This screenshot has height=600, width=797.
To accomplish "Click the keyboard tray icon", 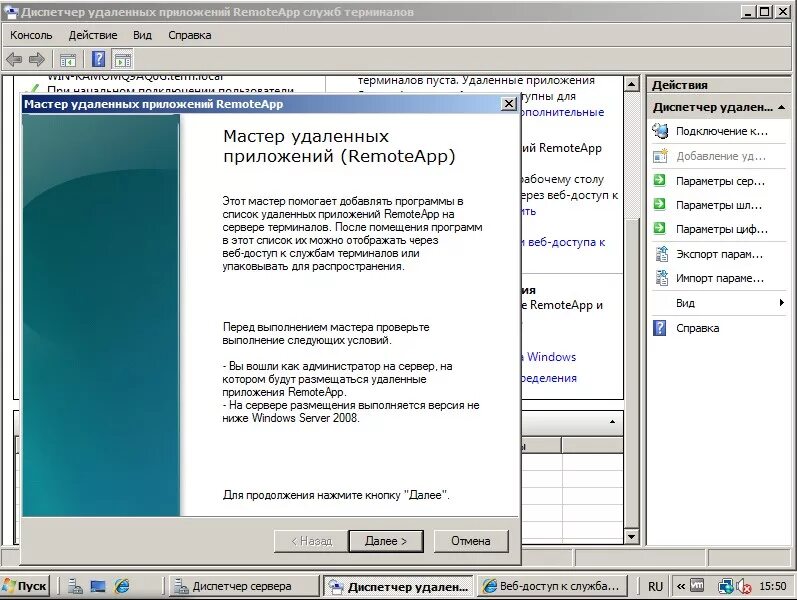I will (x=697, y=586).
